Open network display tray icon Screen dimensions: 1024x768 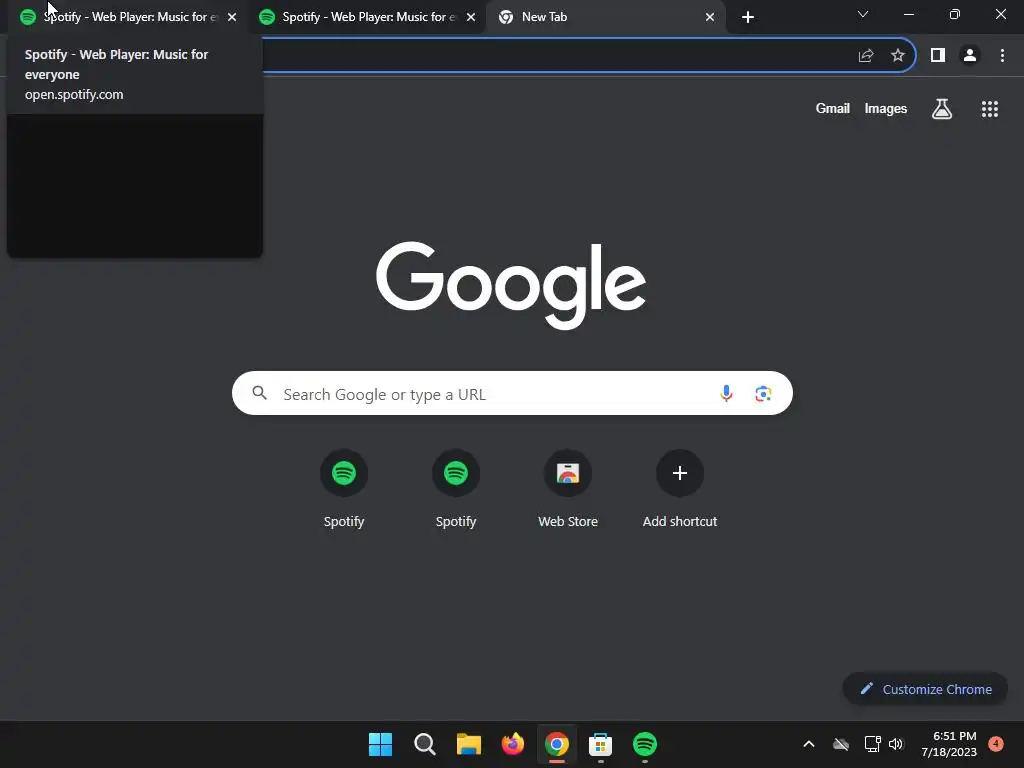pos(872,744)
